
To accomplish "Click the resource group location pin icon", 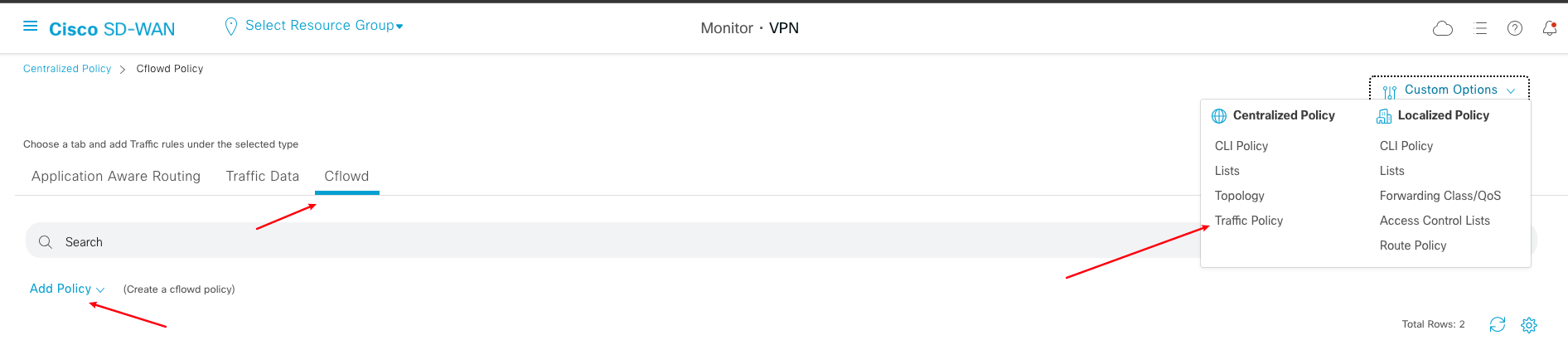I will pyautogui.click(x=231, y=27).
